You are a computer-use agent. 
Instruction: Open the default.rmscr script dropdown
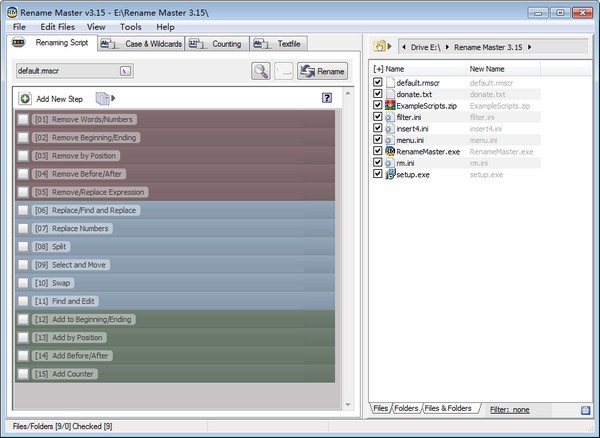125,72
